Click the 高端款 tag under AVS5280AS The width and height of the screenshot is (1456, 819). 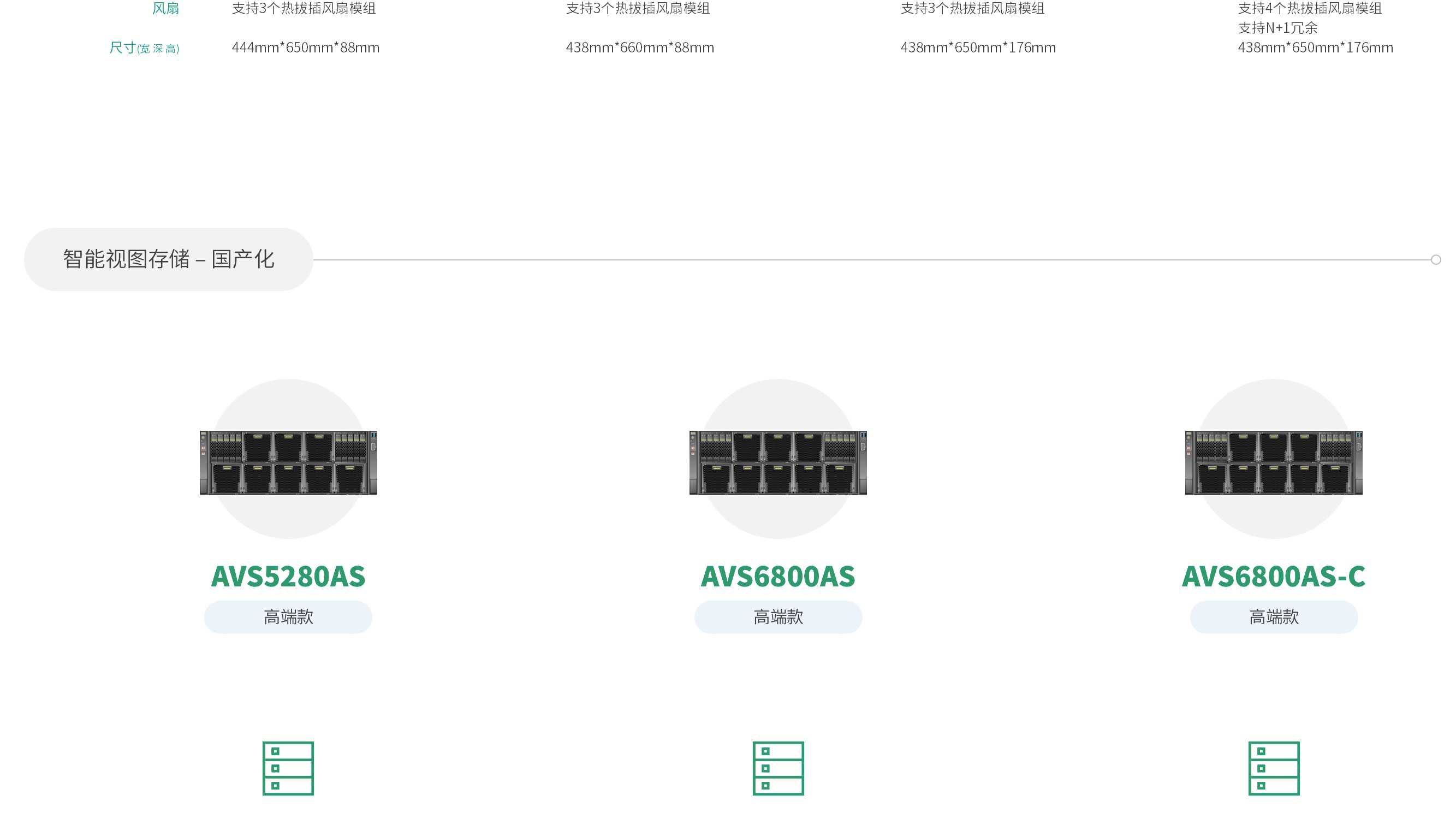click(x=288, y=616)
